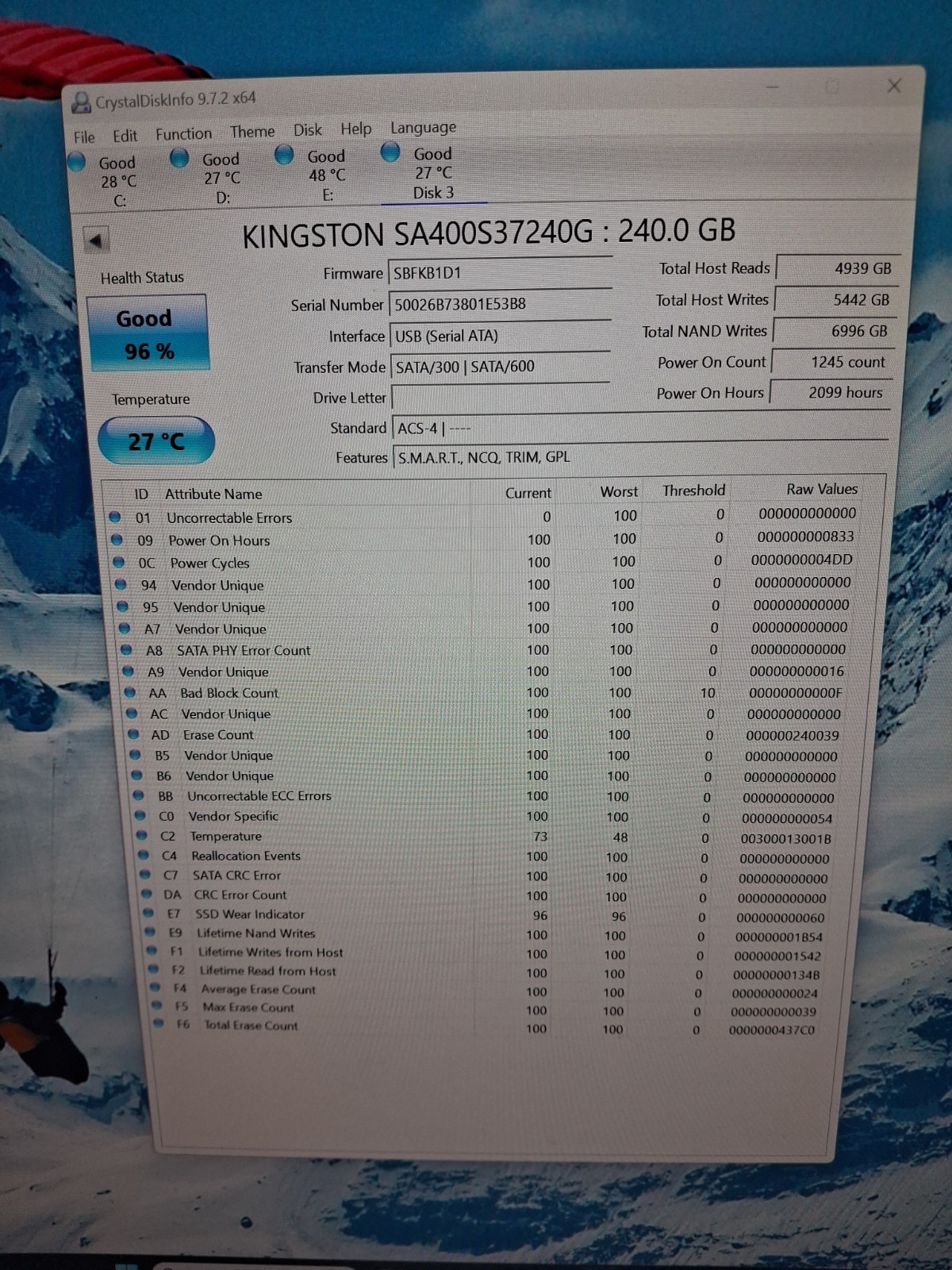Click status dot for Uncorrectable Errors row
The width and height of the screenshot is (952, 1270).
[x=115, y=517]
